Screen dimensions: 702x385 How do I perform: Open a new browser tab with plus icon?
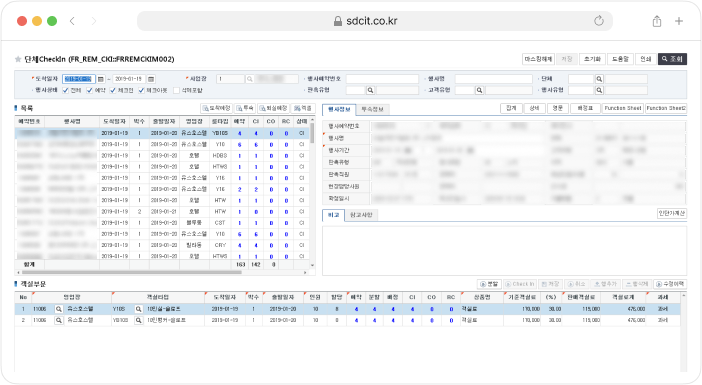point(679,21)
